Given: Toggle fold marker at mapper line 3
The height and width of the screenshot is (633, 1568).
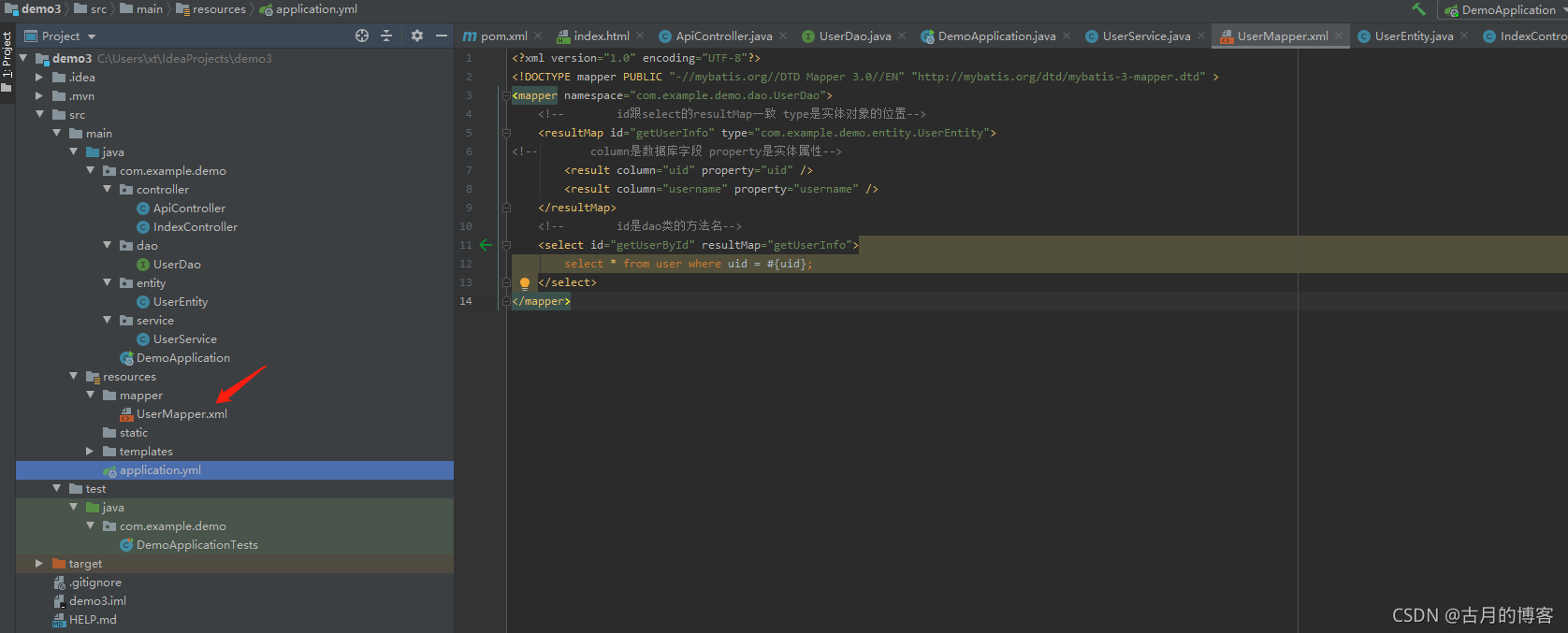Looking at the screenshot, I should [x=506, y=95].
